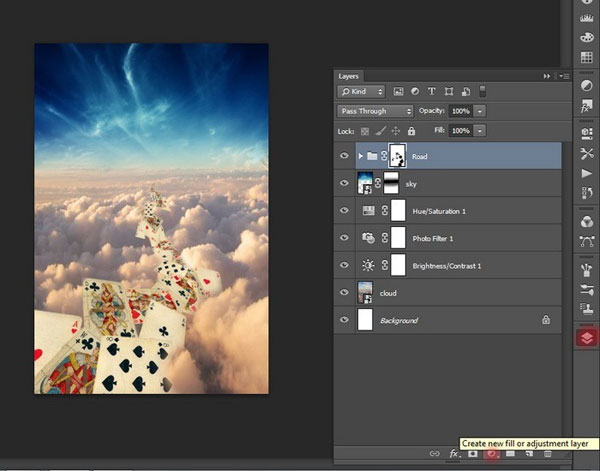Select the Background layer thumbnail

click(365, 319)
